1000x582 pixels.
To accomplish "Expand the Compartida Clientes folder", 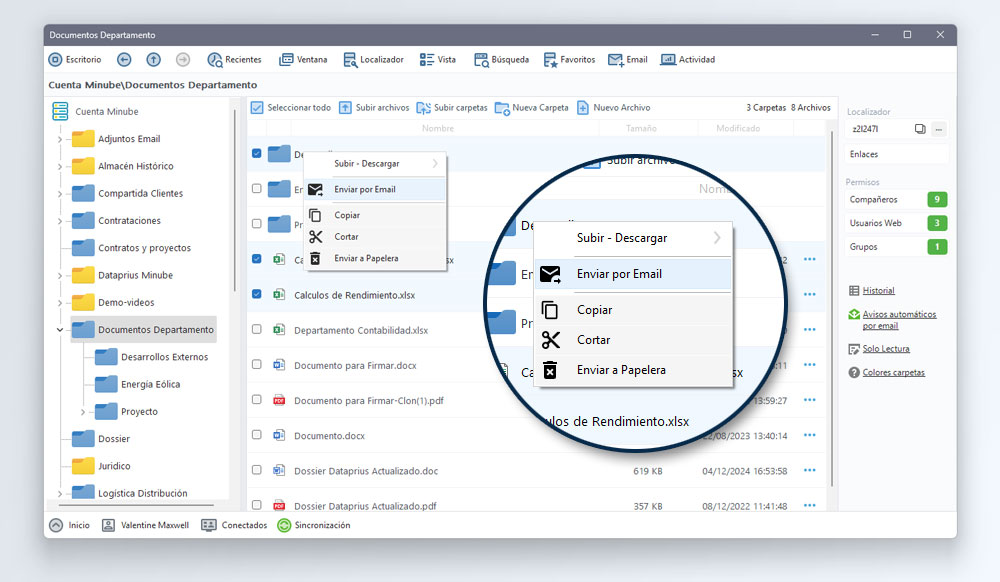I will tap(60, 194).
